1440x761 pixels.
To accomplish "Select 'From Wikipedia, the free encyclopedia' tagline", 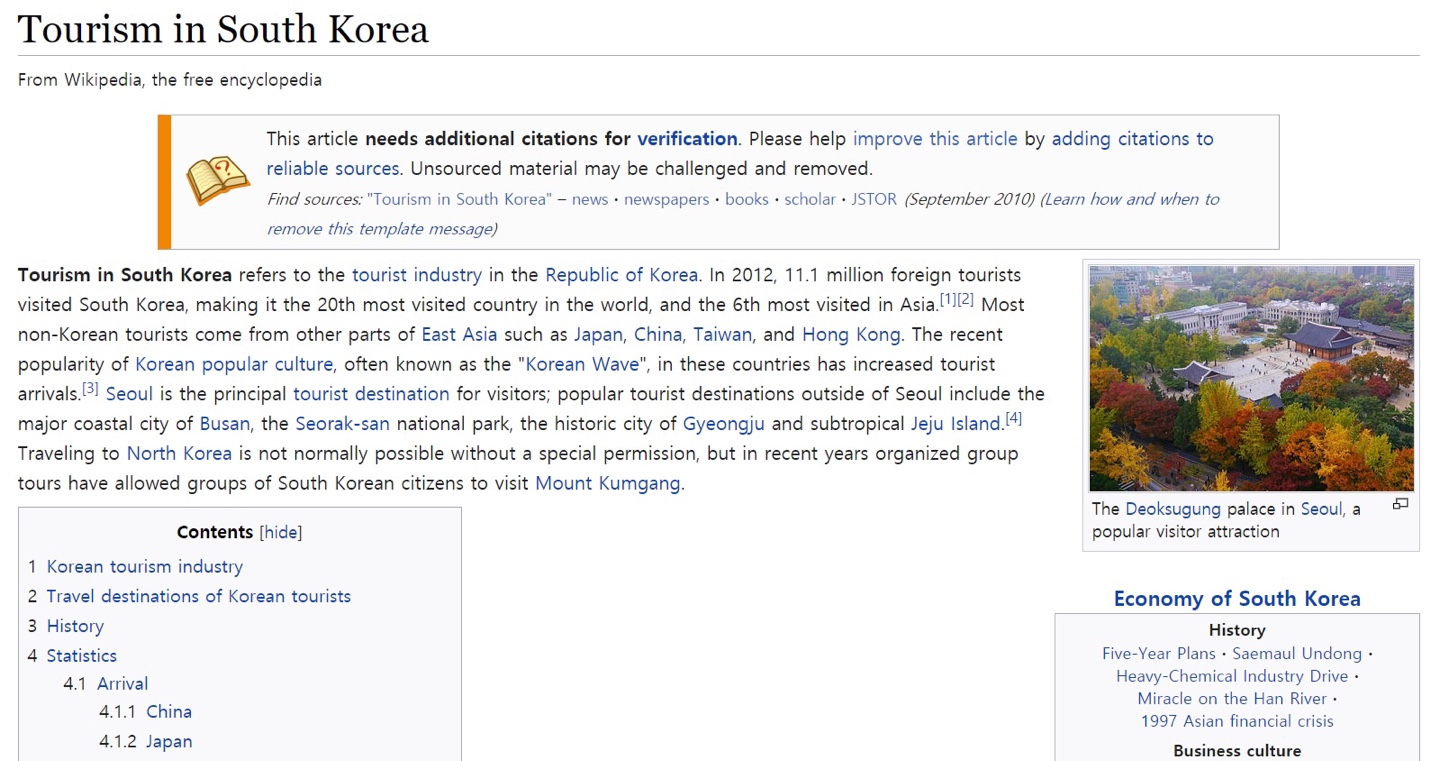I will (170, 80).
